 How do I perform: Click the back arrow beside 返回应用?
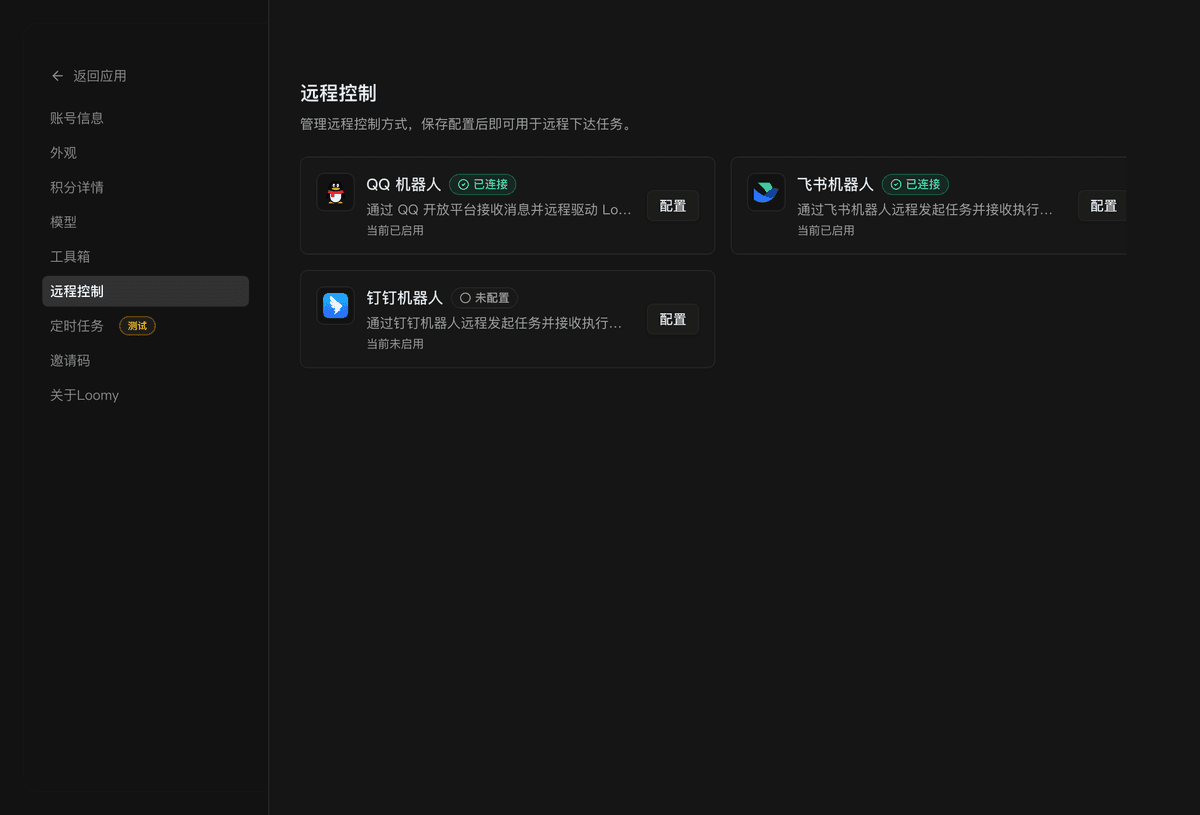click(x=57, y=75)
